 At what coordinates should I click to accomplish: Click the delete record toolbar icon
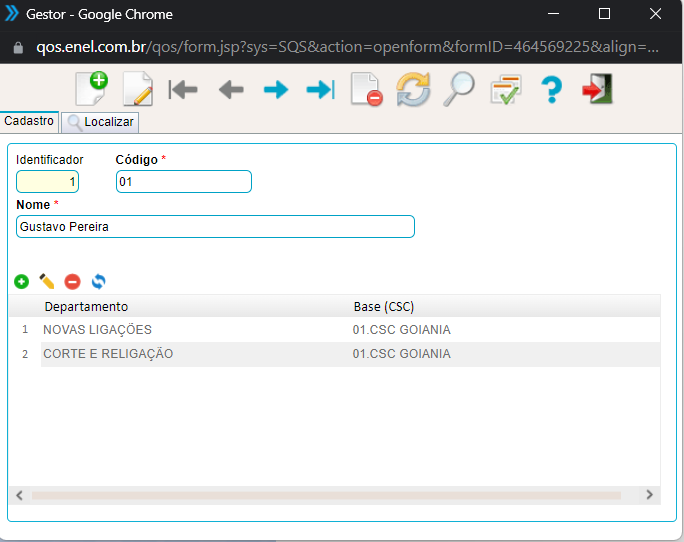click(366, 90)
